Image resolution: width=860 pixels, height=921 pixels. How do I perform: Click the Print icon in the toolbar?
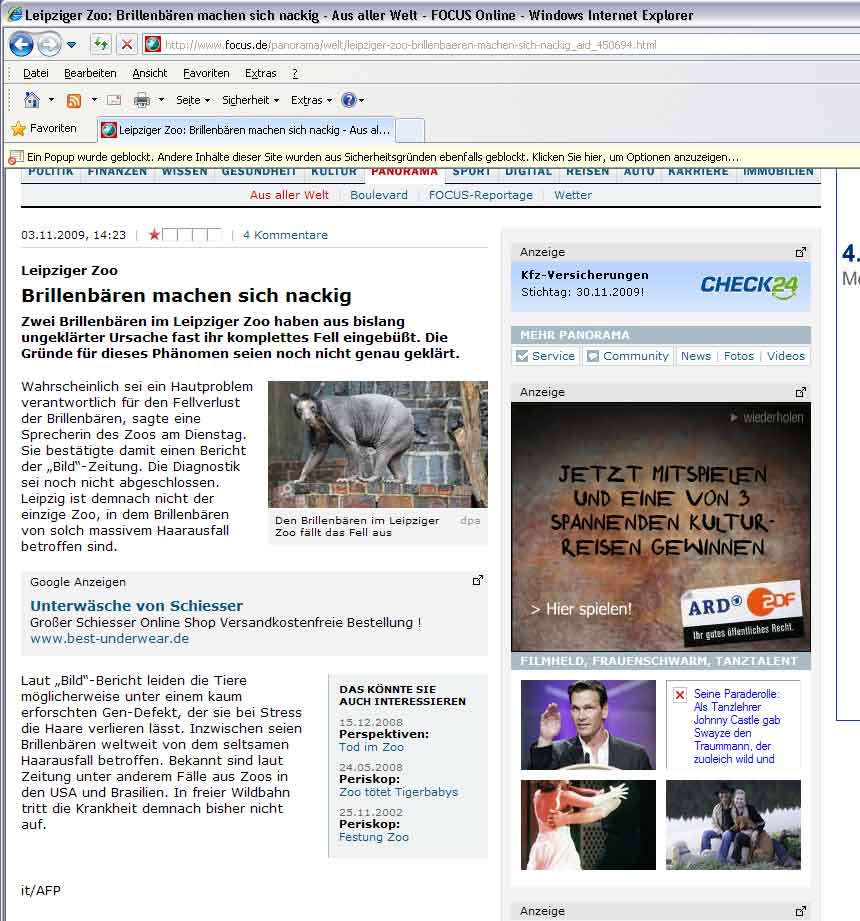pos(142,100)
